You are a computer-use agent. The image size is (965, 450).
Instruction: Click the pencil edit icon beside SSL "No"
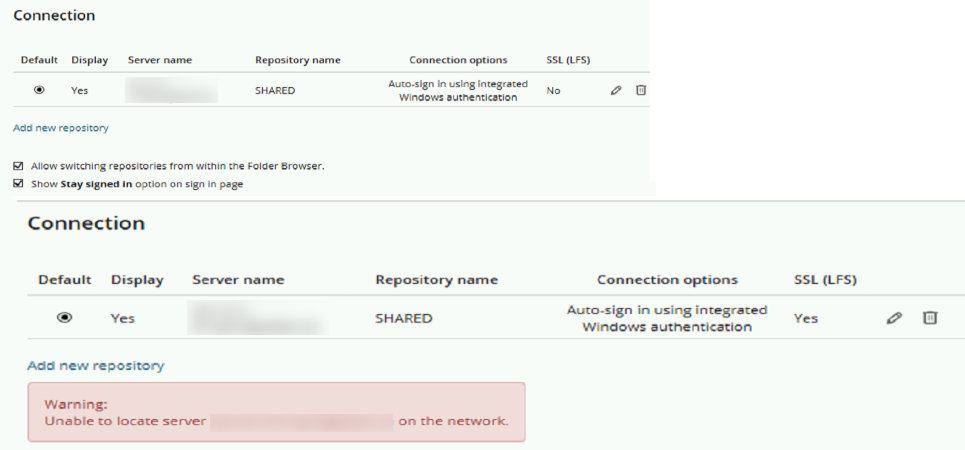[x=616, y=90]
